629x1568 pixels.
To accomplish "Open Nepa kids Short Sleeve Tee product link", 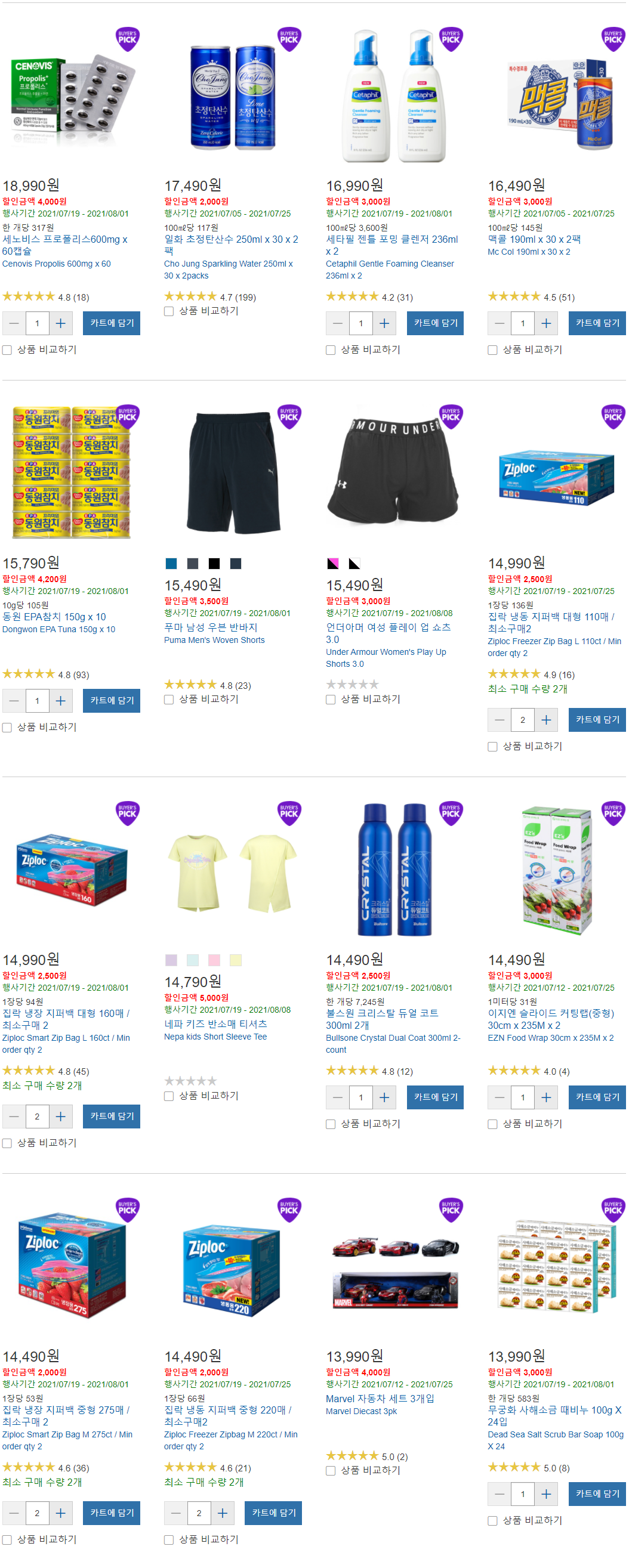I will [215, 1036].
